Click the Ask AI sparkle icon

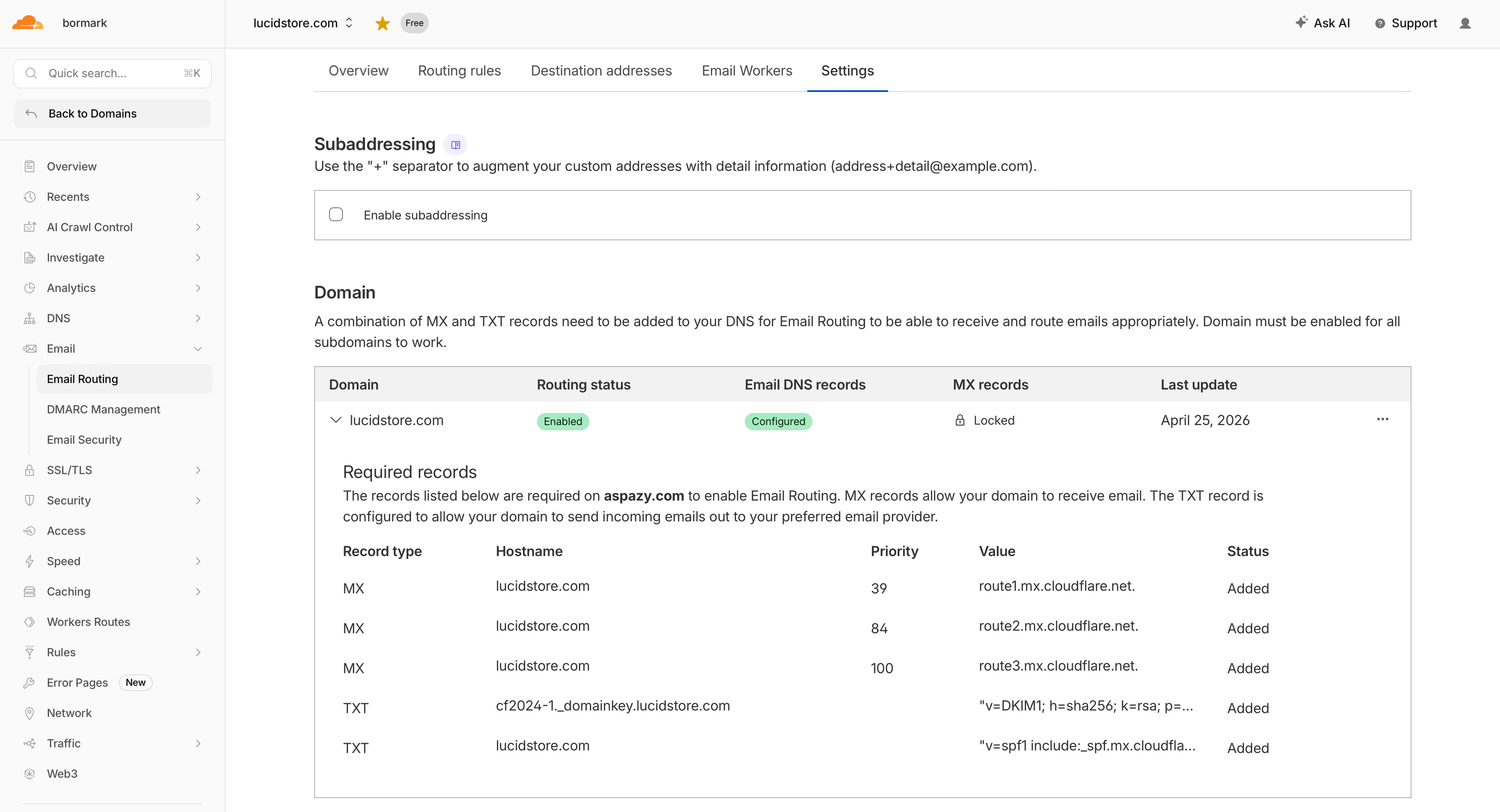pos(1302,22)
